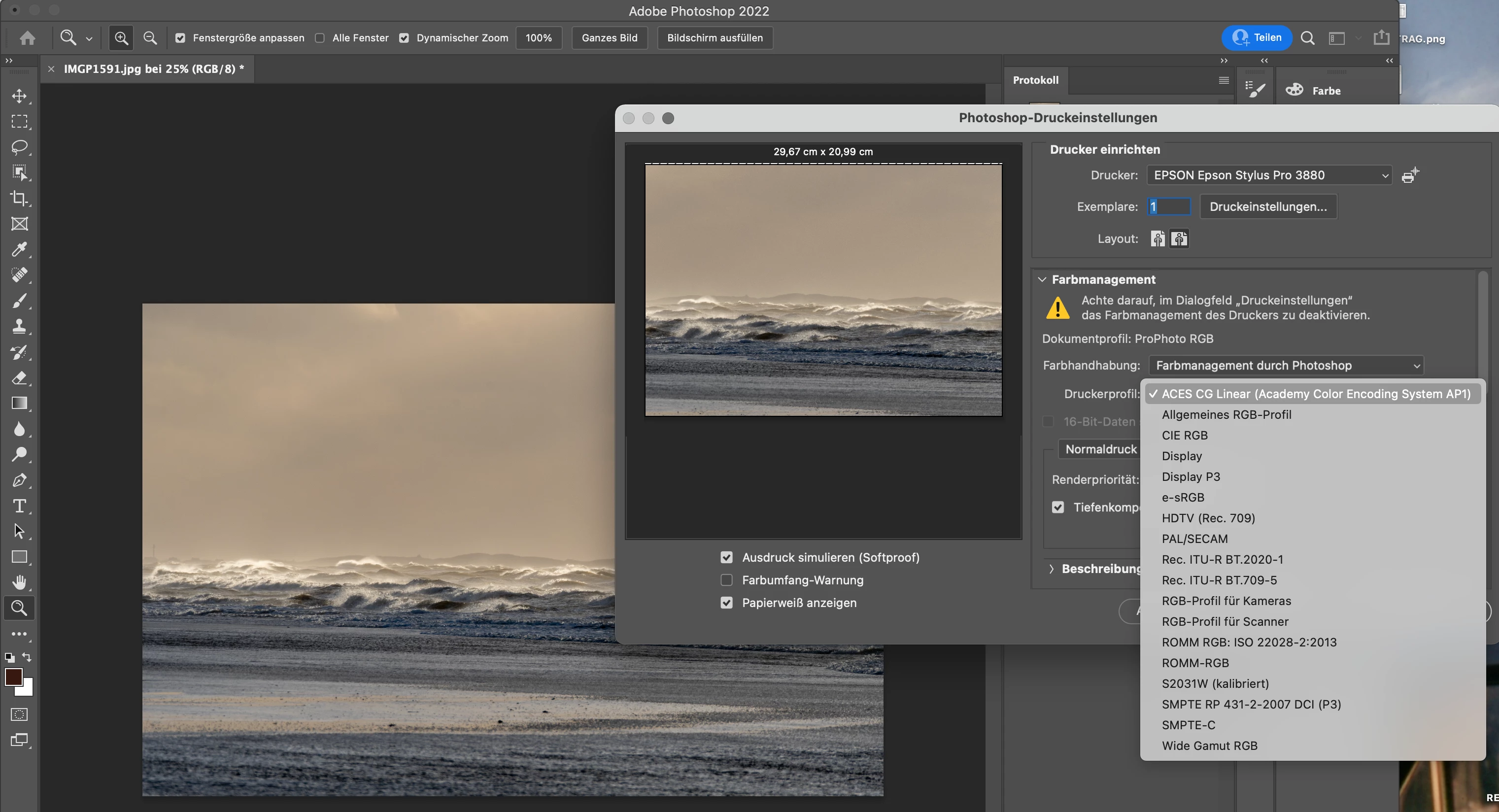Click the Ganzes Bild button
This screenshot has height=812, width=1499.
(x=609, y=38)
